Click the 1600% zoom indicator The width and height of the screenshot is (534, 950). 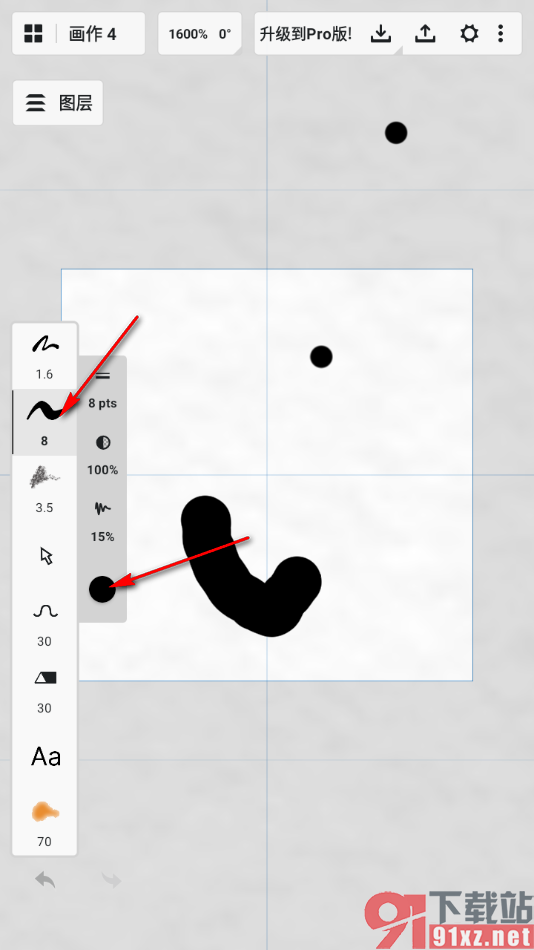pyautogui.click(x=188, y=34)
